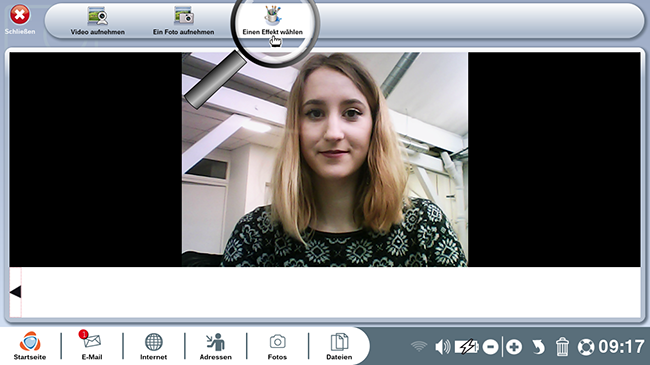Click the 09:17 clock display
This screenshot has width=650, height=365.
pyautogui.click(x=621, y=347)
